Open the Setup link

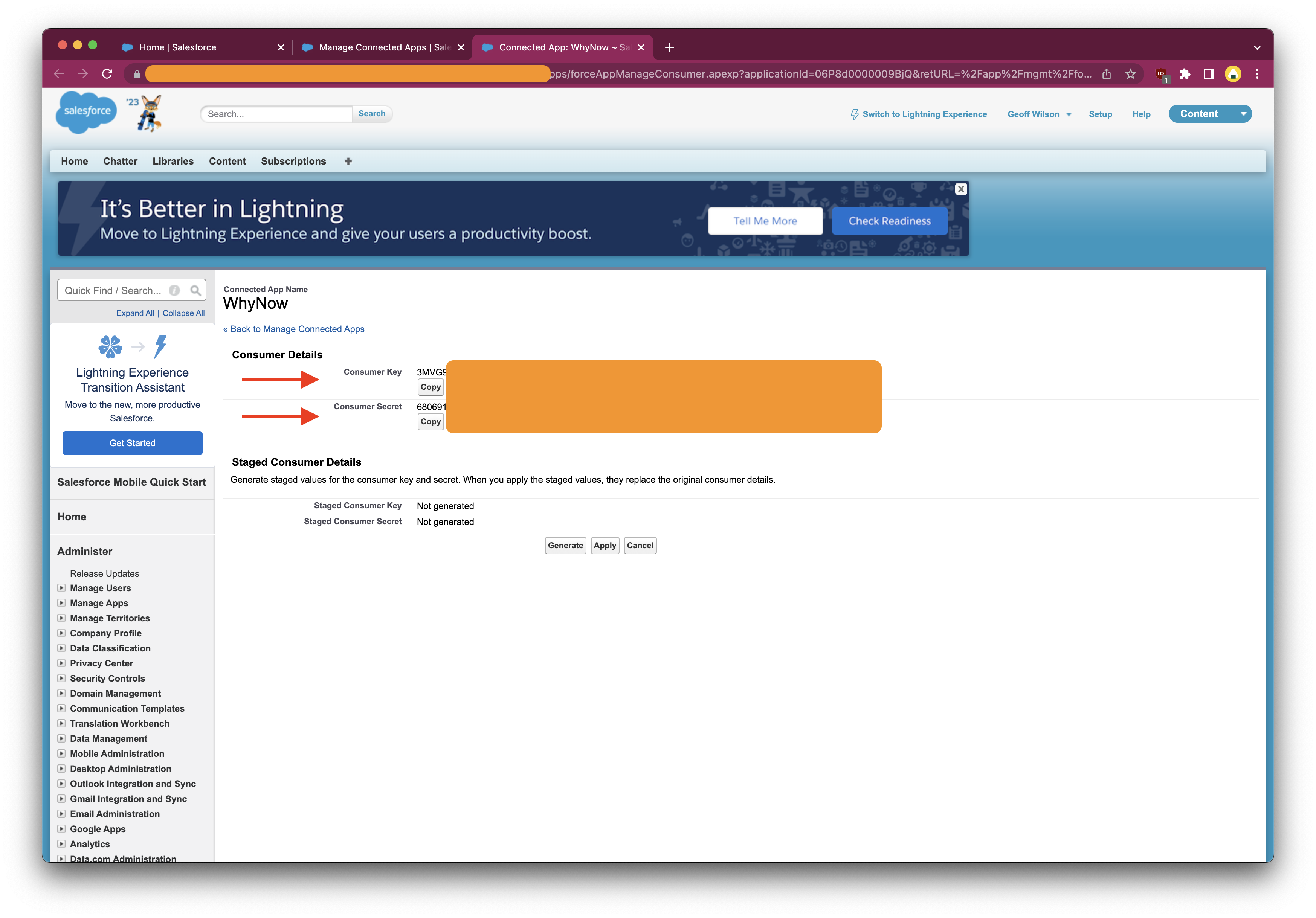(x=1101, y=114)
